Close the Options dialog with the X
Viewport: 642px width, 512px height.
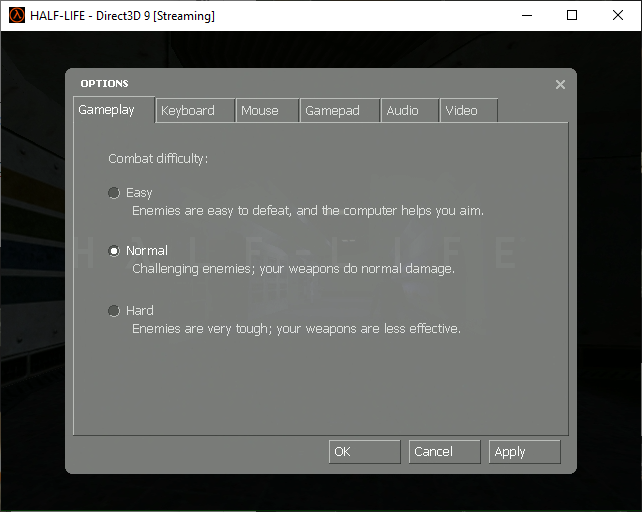[x=560, y=85]
